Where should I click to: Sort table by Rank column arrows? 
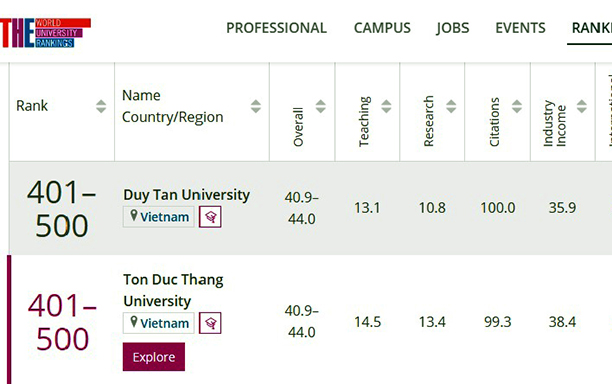click(x=101, y=106)
